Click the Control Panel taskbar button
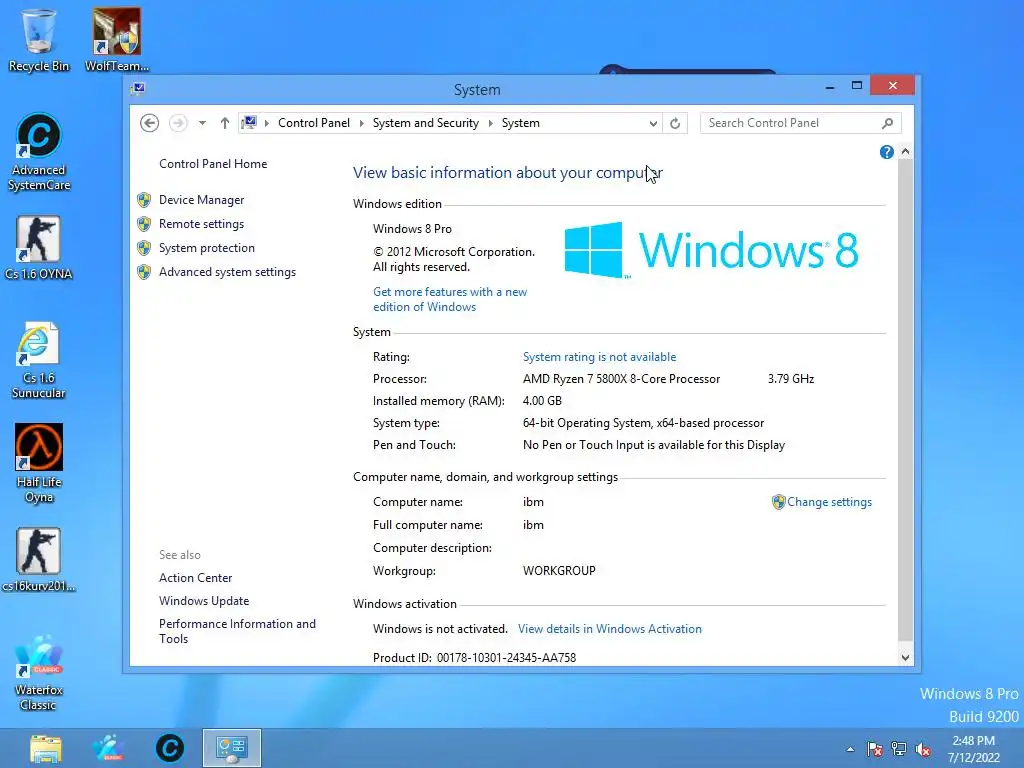1024x768 pixels. [232, 748]
